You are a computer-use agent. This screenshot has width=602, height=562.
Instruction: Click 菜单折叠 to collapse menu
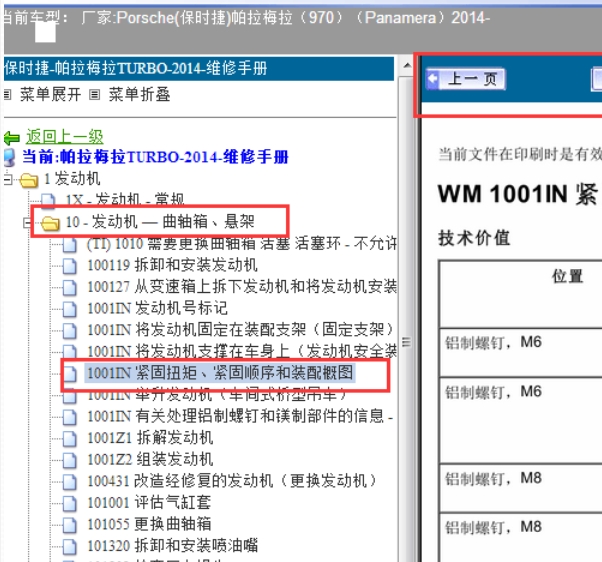coord(139,94)
